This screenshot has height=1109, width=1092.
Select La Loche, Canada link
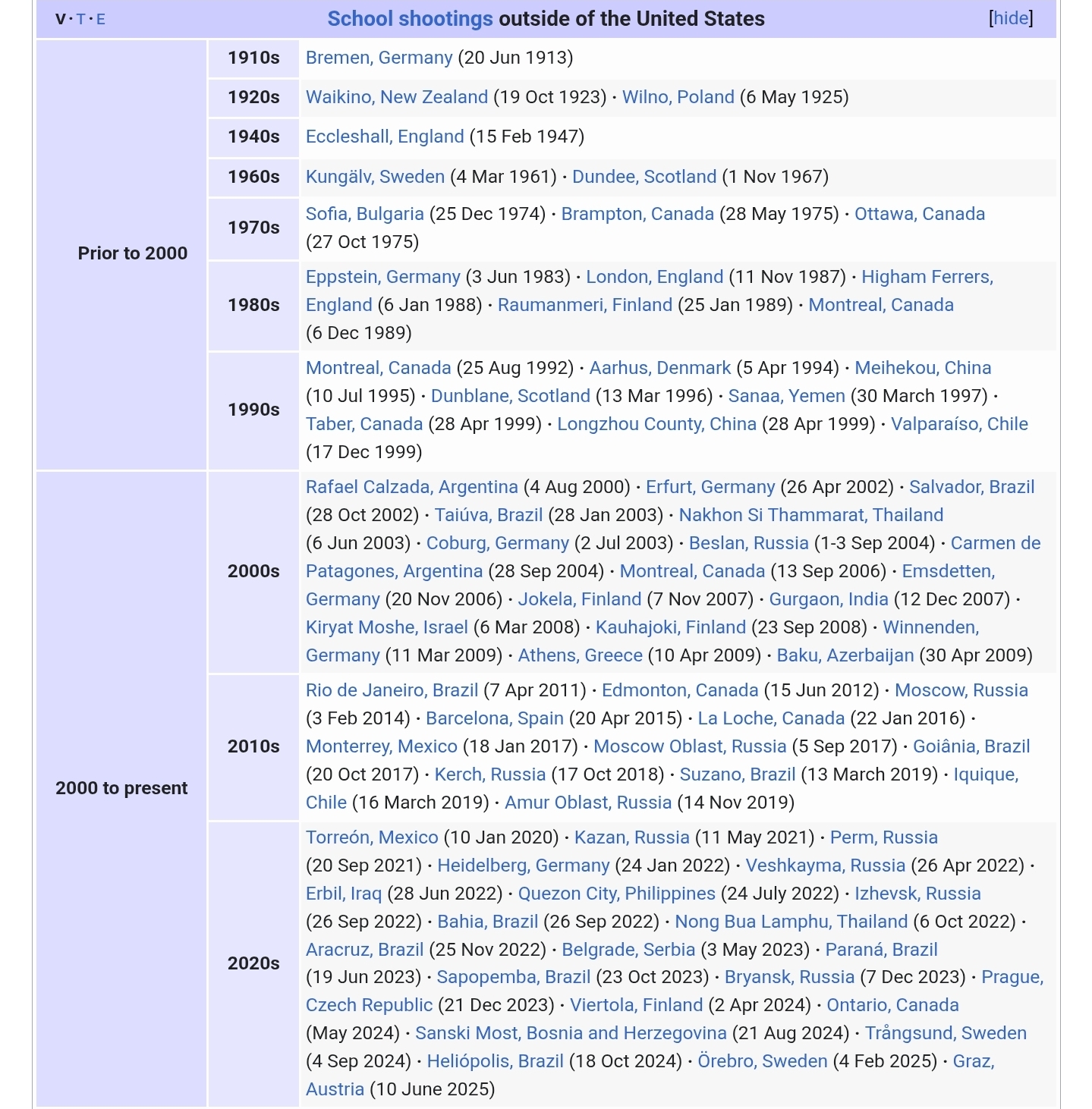click(771, 718)
